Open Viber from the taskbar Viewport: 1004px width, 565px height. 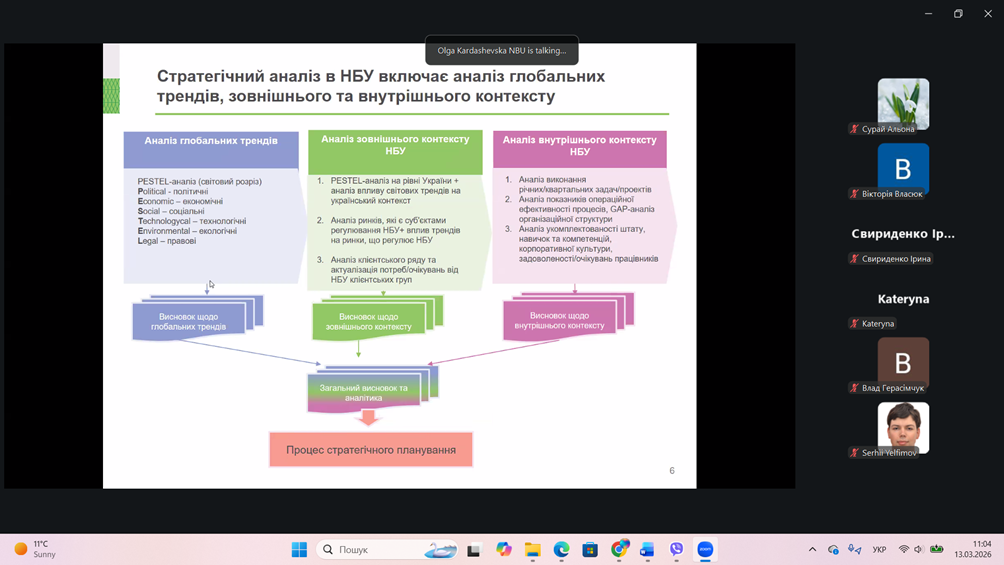tap(677, 549)
